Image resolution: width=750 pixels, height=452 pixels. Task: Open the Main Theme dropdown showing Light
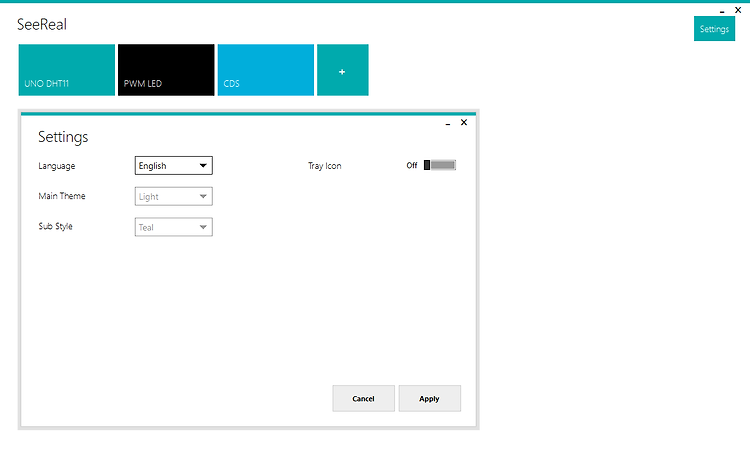[x=174, y=196]
